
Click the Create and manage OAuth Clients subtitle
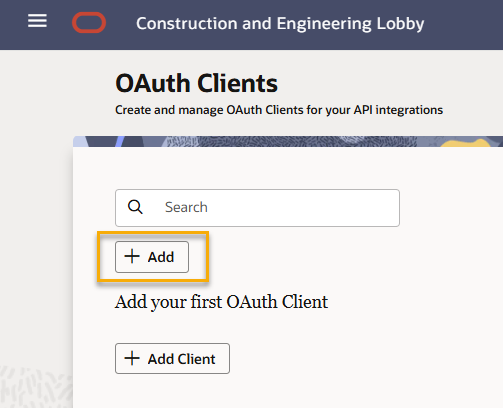coord(279,110)
